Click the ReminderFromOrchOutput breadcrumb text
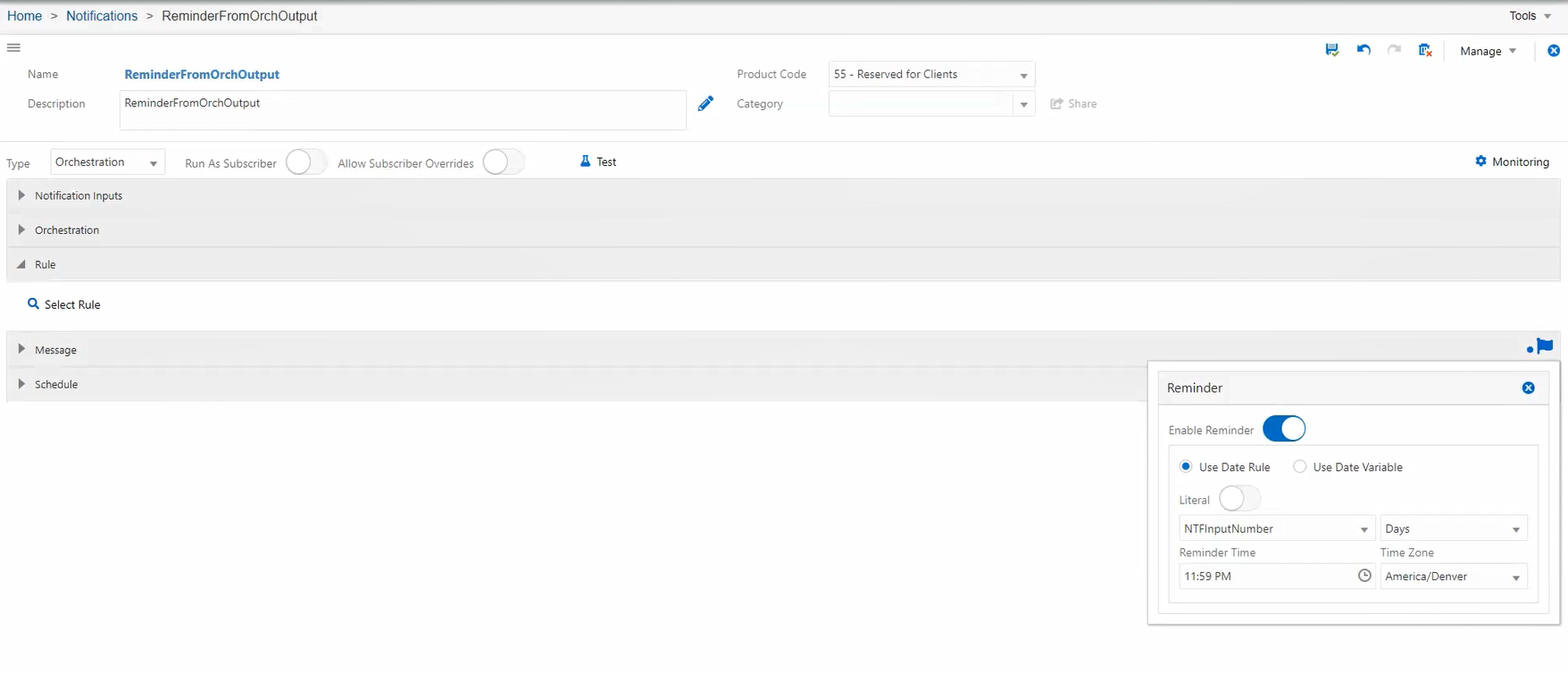The height and width of the screenshot is (673, 1568). pos(239,16)
